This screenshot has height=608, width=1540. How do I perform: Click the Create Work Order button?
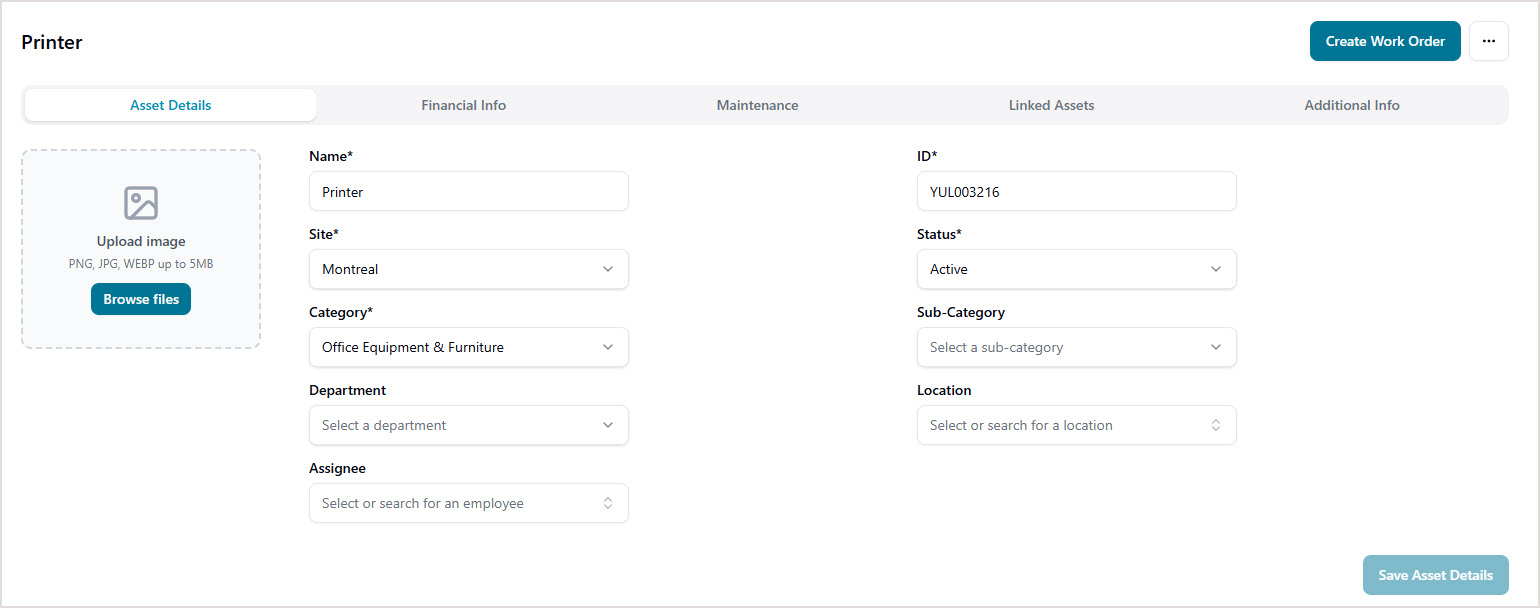click(x=1385, y=41)
